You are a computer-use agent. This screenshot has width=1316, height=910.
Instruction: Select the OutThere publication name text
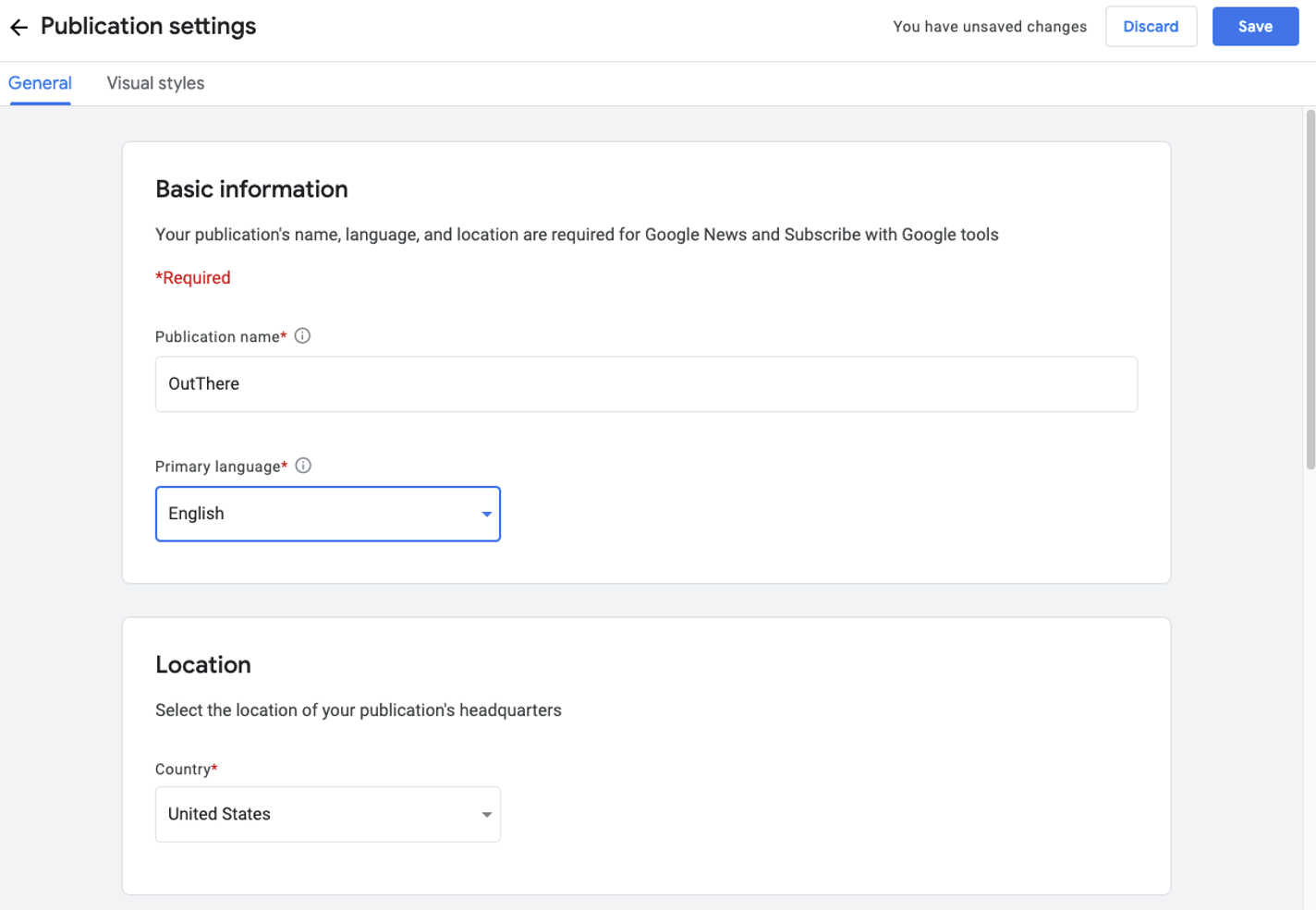pyautogui.click(x=203, y=383)
